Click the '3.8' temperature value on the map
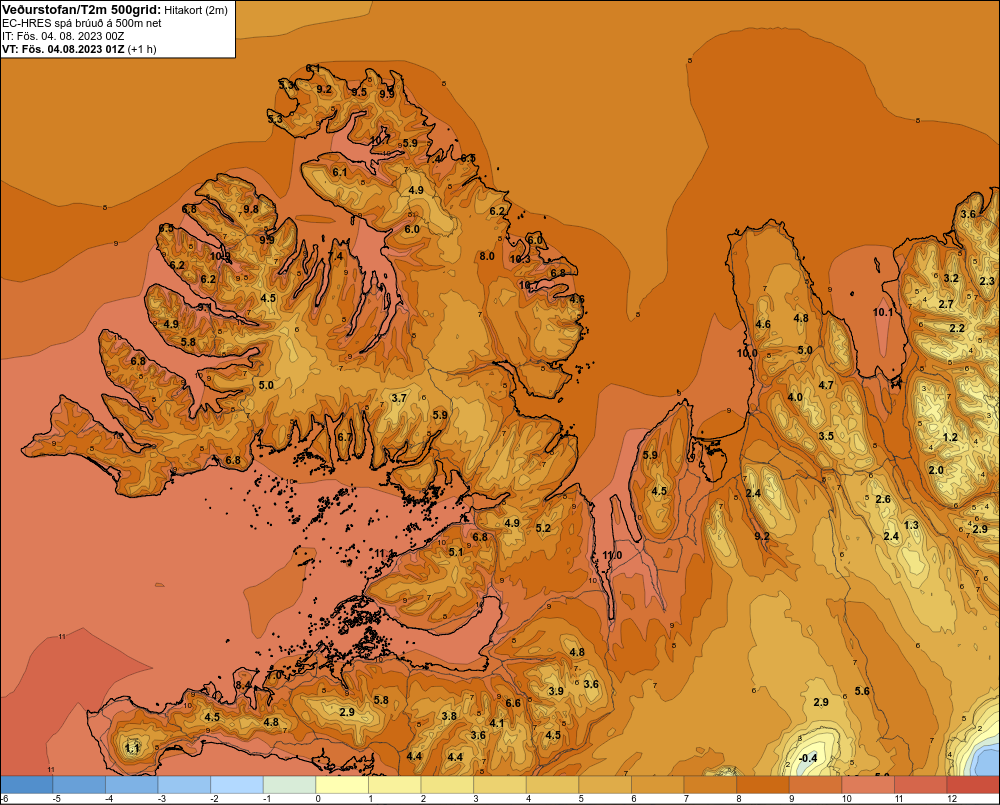The width and height of the screenshot is (1000, 805). pyautogui.click(x=449, y=716)
